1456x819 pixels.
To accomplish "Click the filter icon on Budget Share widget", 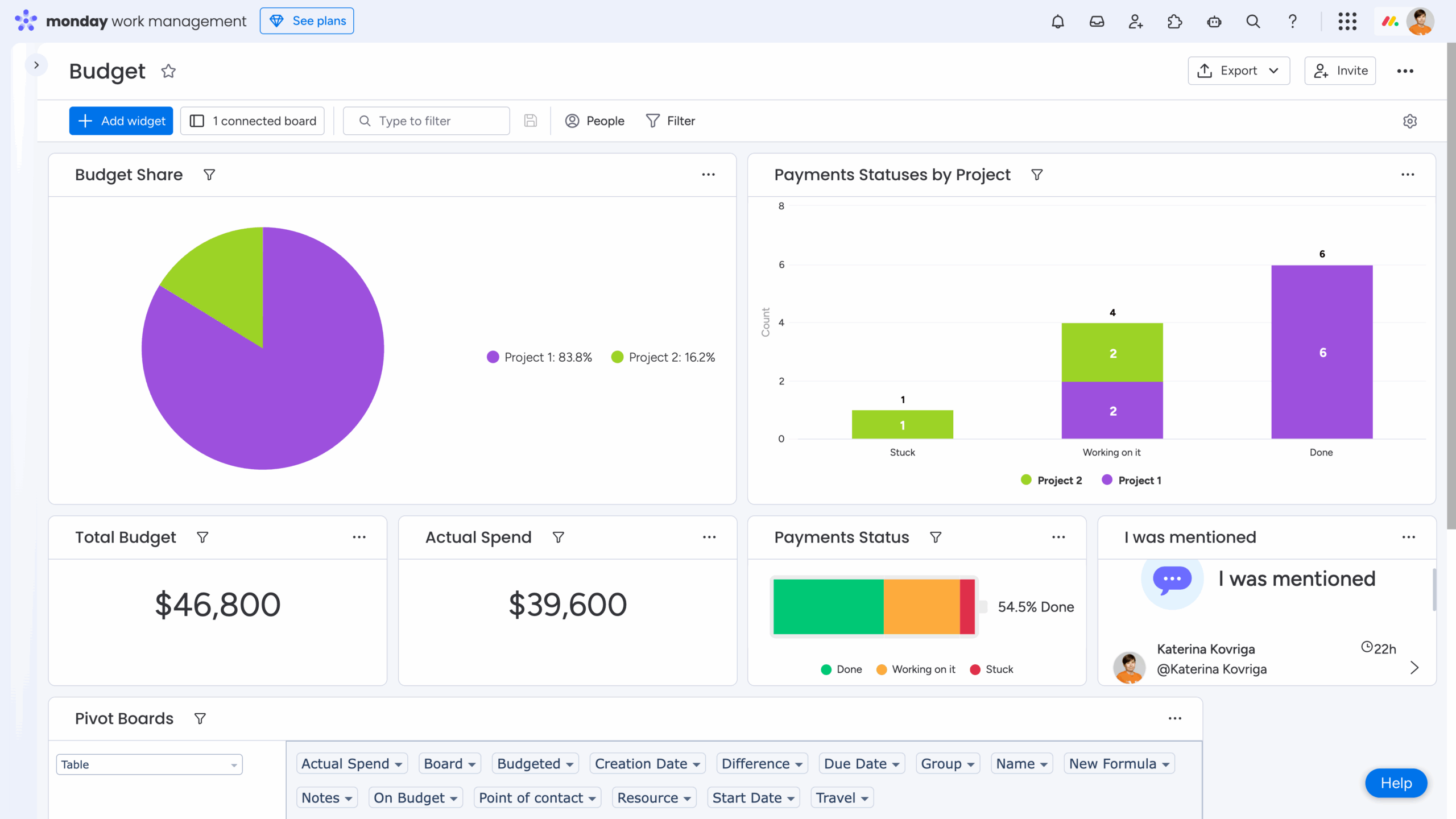I will 209,174.
